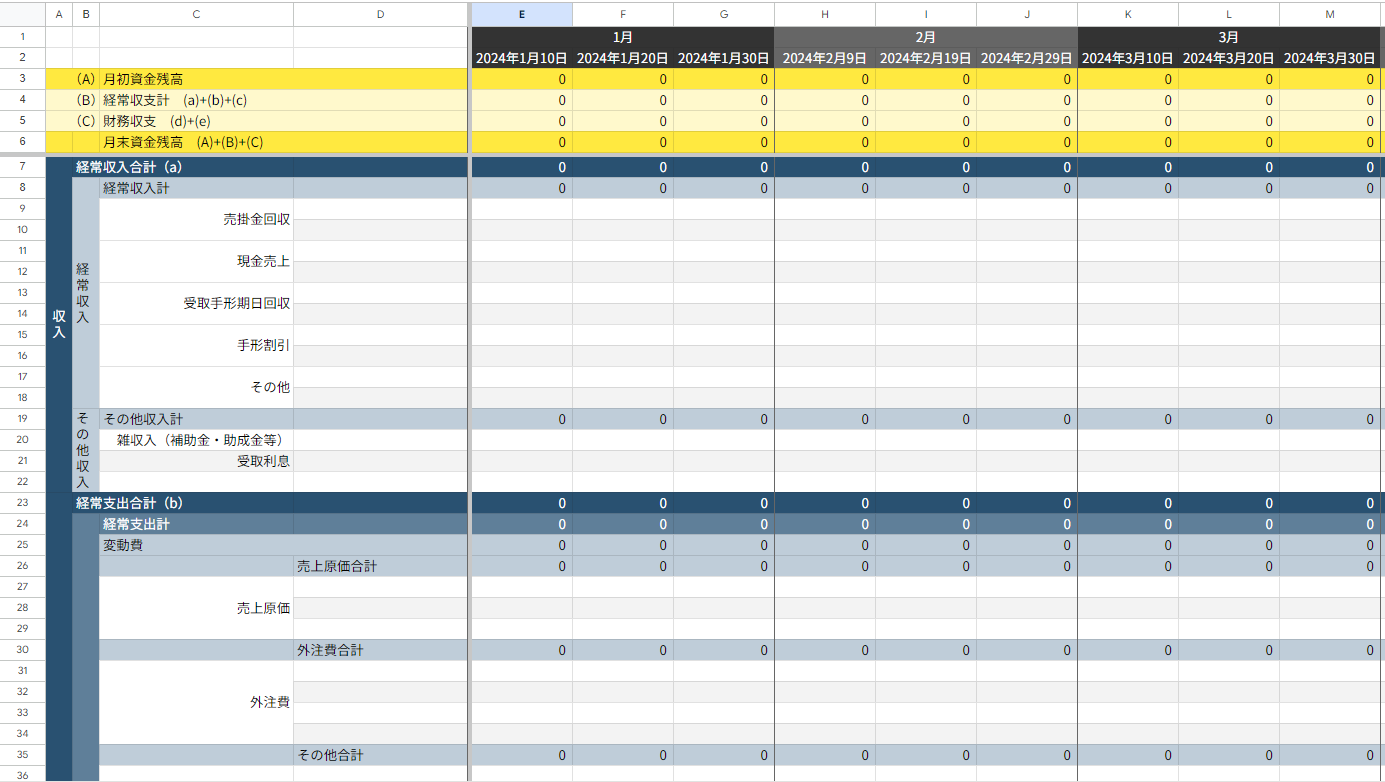1385x782 pixels.
Task: Click row number 23 header
Action: point(22,503)
